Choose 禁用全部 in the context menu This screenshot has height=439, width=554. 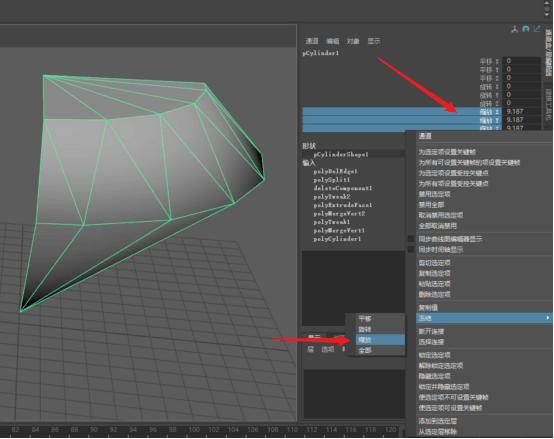[431, 205]
